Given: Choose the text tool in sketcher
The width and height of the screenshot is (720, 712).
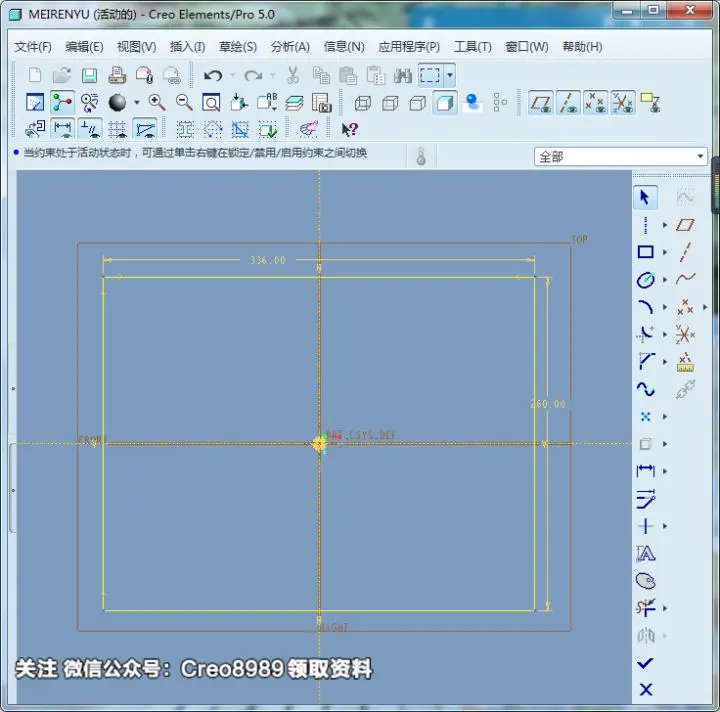Looking at the screenshot, I should 645,554.
